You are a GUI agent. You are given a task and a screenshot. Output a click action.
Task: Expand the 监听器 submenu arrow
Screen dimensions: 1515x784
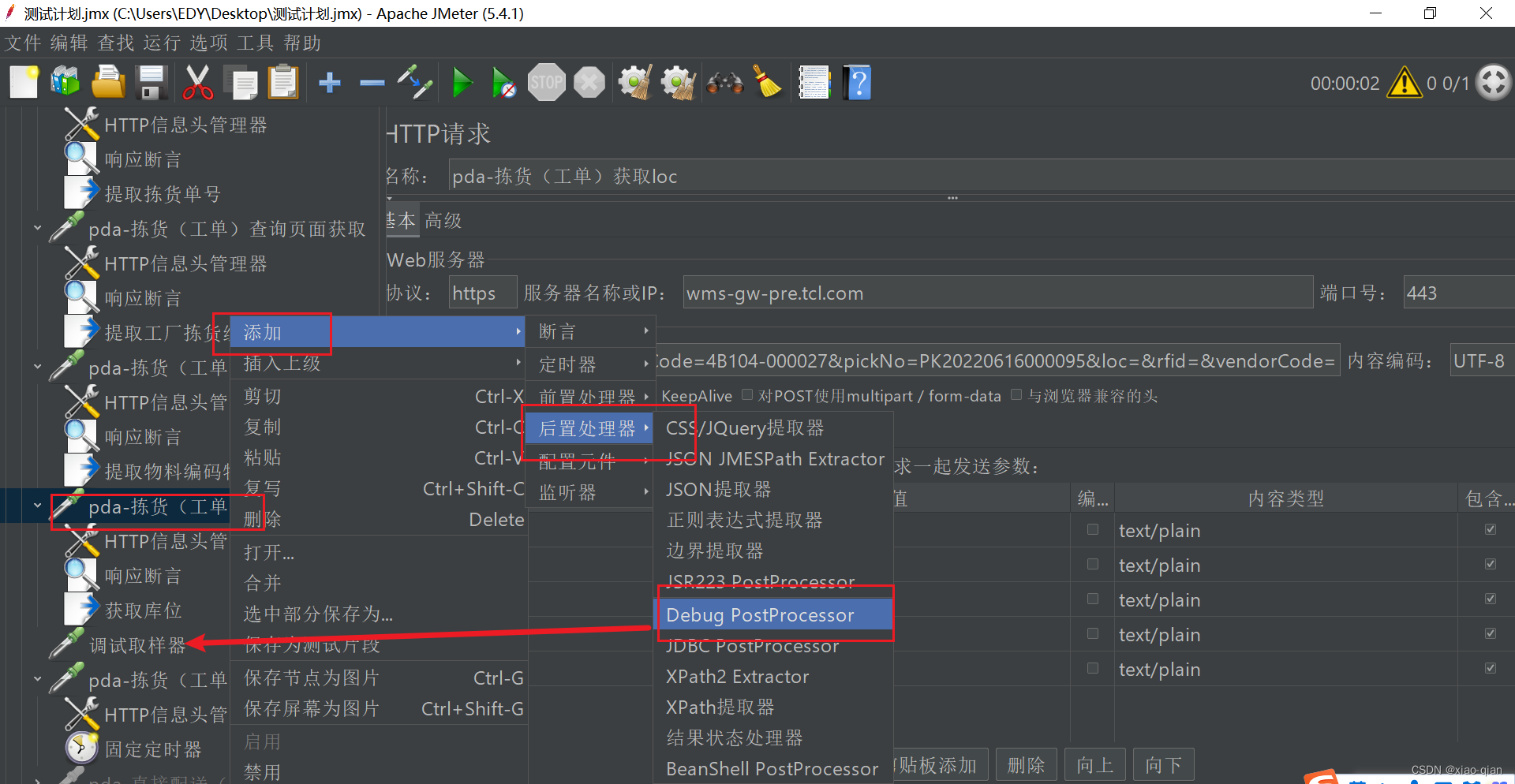click(x=646, y=491)
